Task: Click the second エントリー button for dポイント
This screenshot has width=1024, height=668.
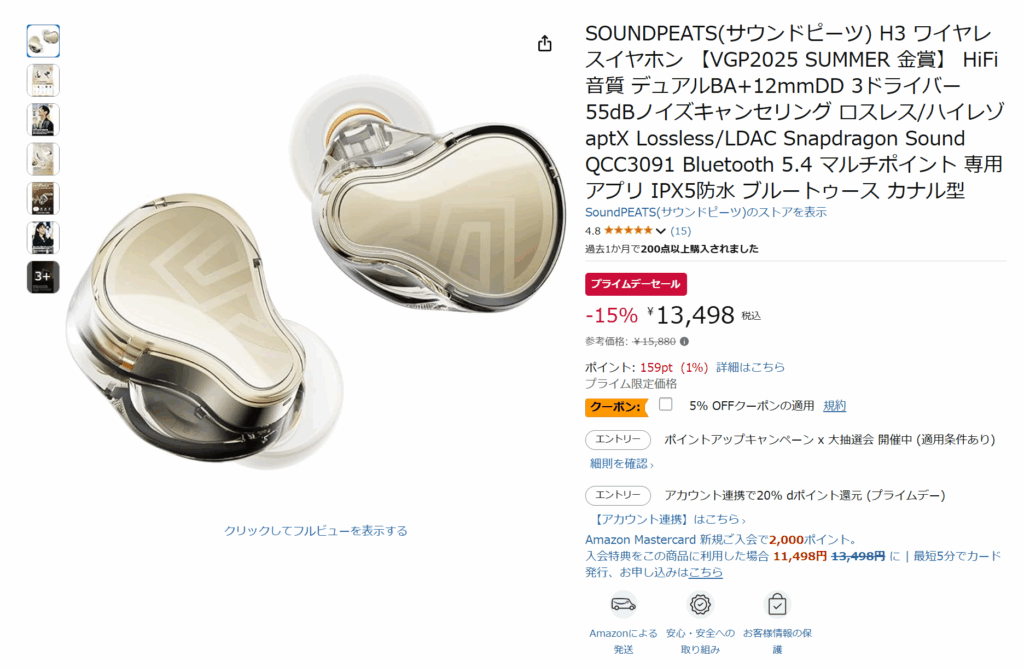Action: [618, 495]
